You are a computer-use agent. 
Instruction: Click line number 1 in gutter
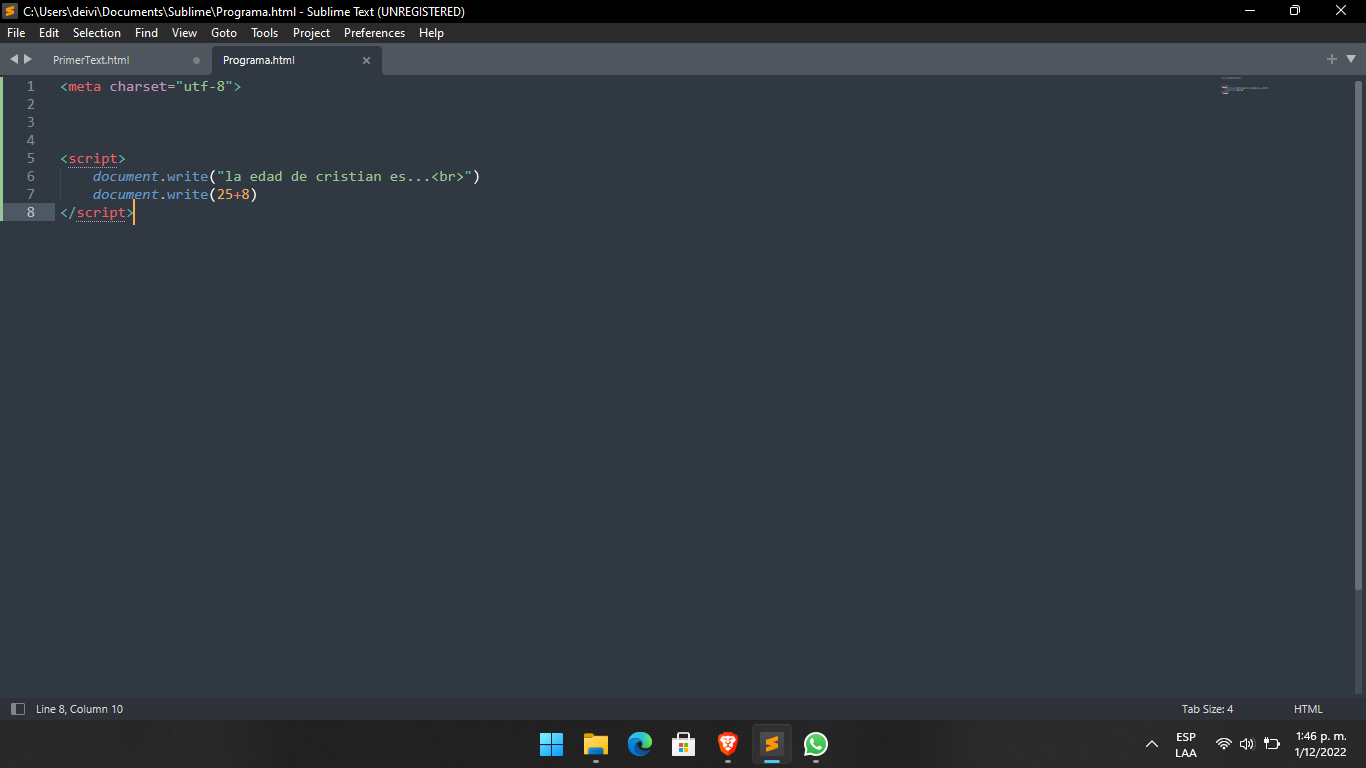31,86
